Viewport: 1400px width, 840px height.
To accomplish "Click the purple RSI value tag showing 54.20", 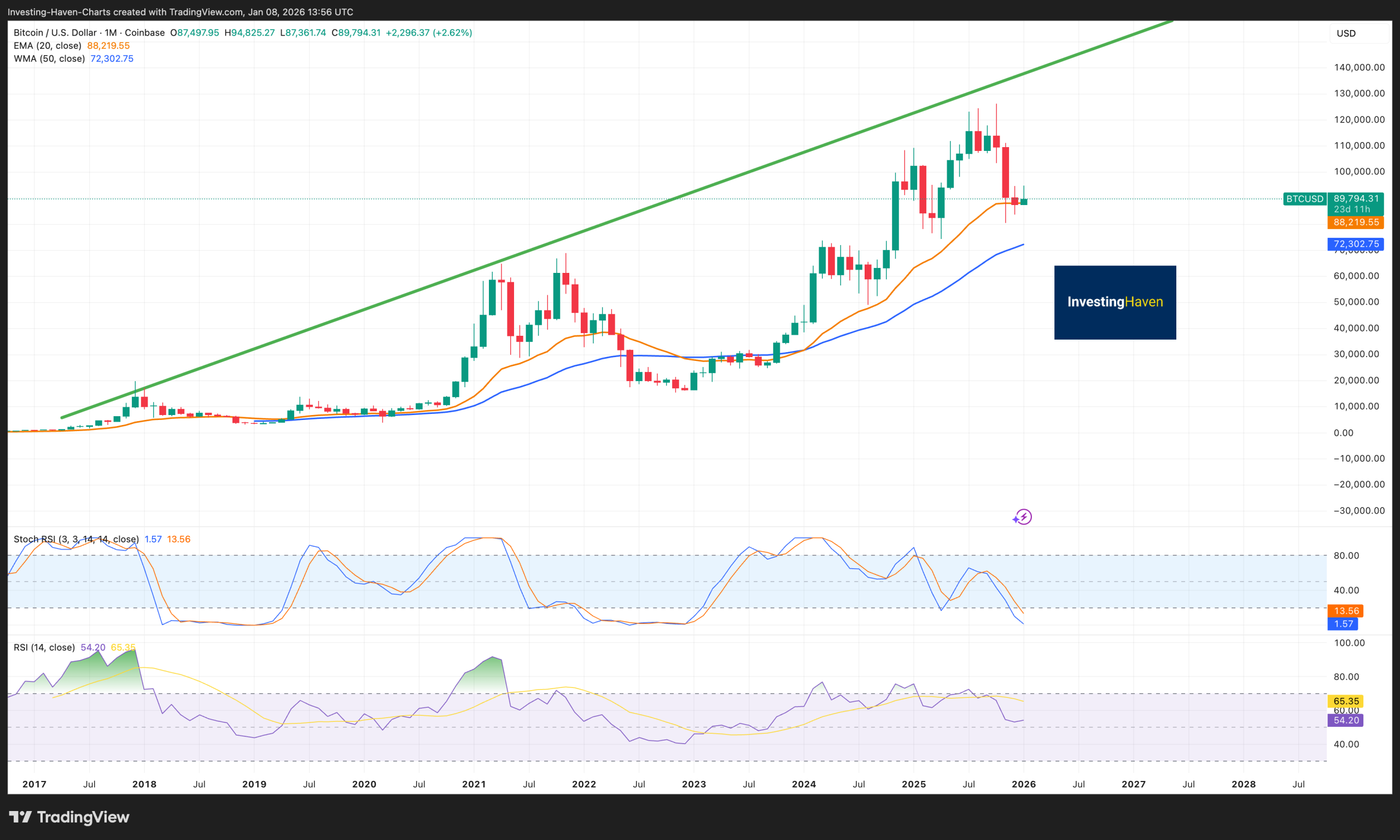I will (x=1346, y=720).
